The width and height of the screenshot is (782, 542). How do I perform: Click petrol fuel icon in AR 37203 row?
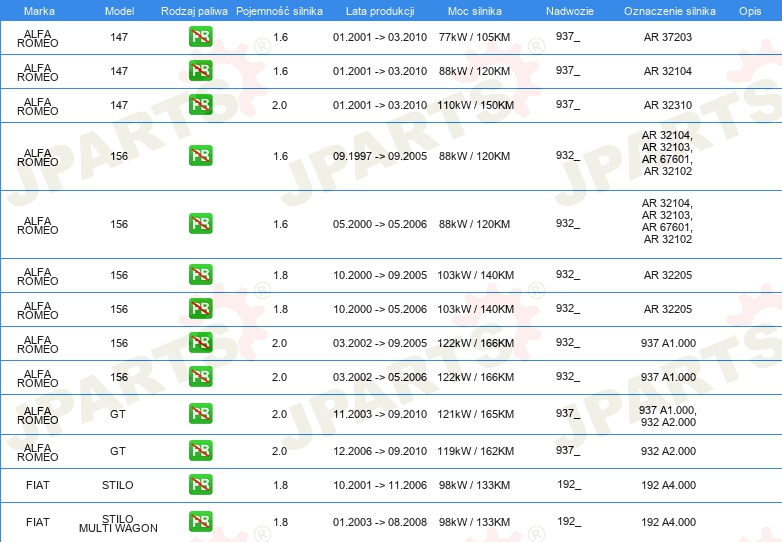pyautogui.click(x=200, y=36)
